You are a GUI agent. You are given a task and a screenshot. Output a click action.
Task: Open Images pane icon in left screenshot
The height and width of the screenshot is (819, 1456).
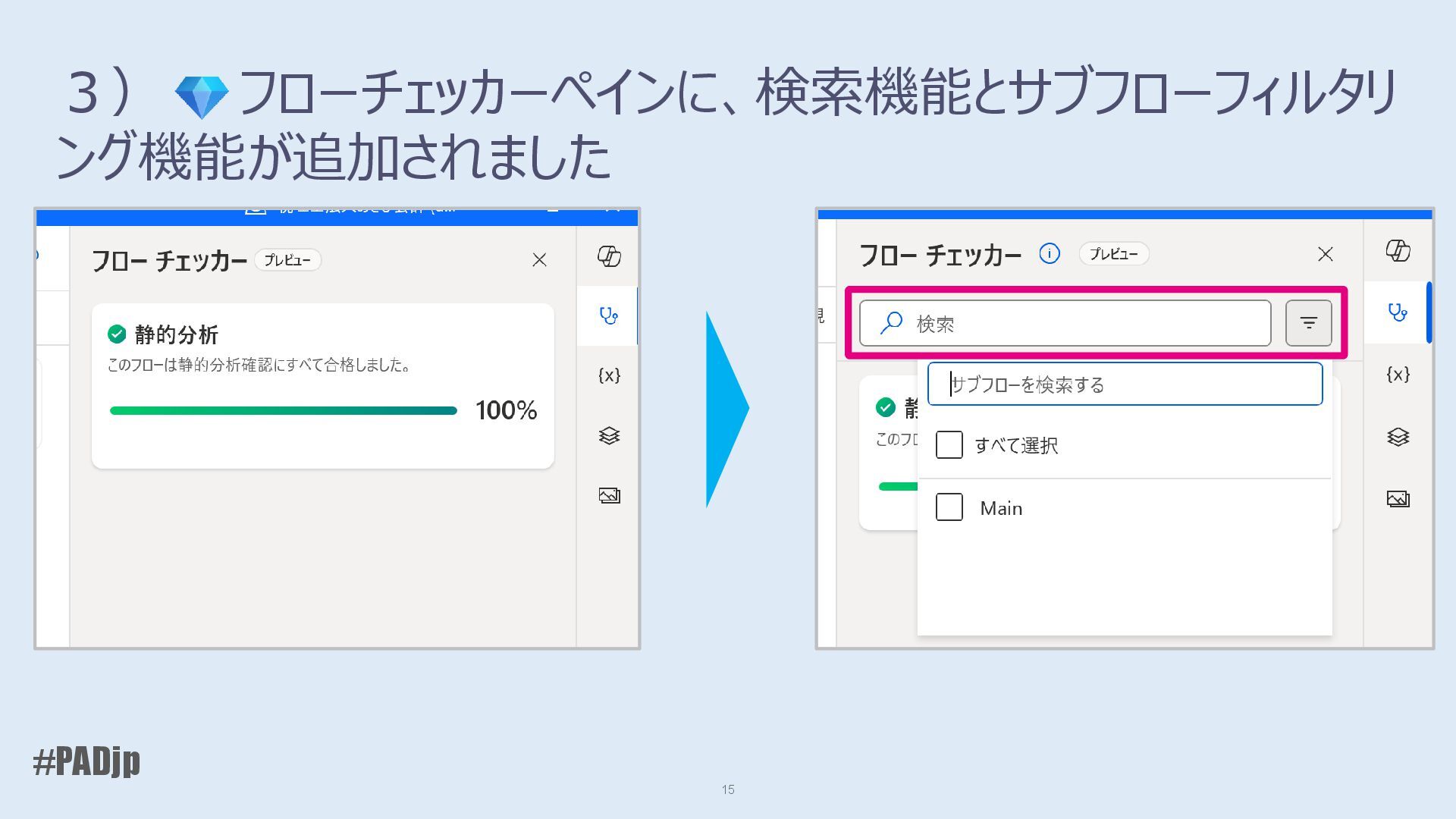click(x=609, y=495)
